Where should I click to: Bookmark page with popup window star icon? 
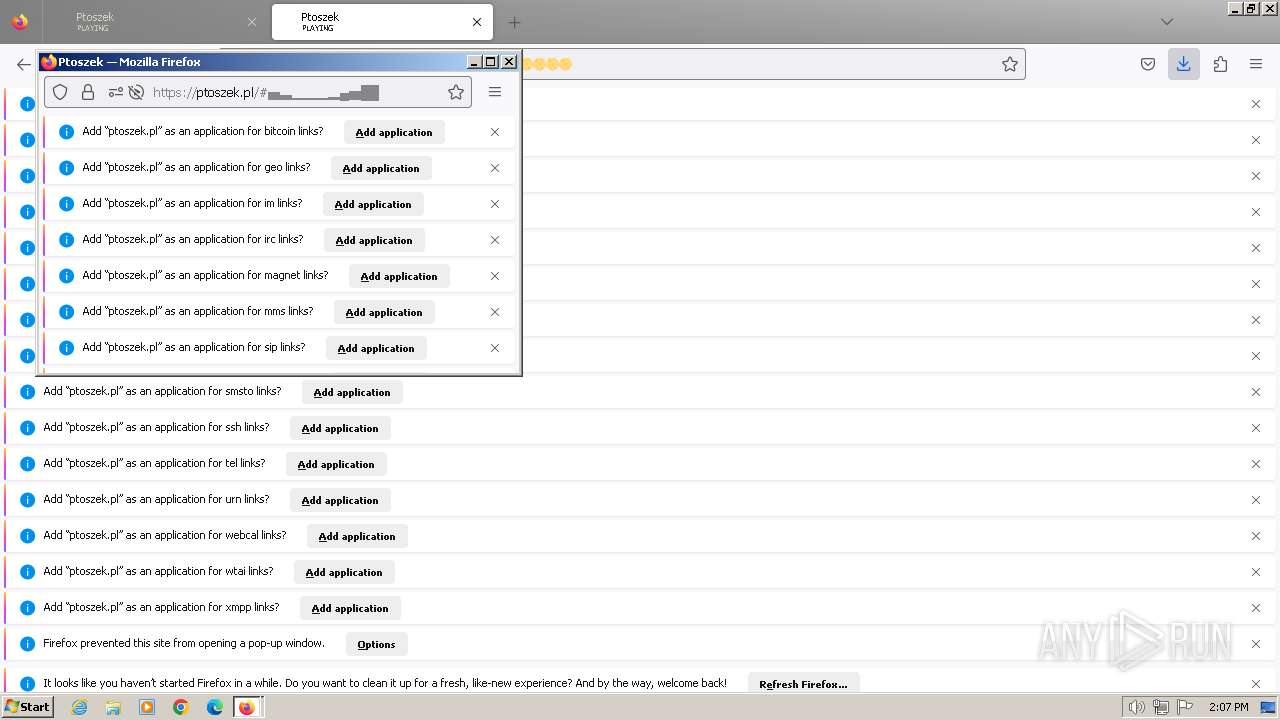click(456, 92)
